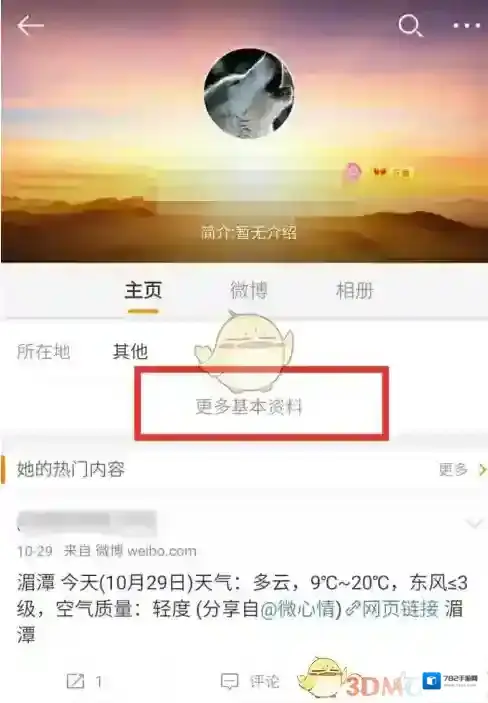Open the 网页链接 web link
This screenshot has width=488, height=703.
pyautogui.click(x=400, y=609)
